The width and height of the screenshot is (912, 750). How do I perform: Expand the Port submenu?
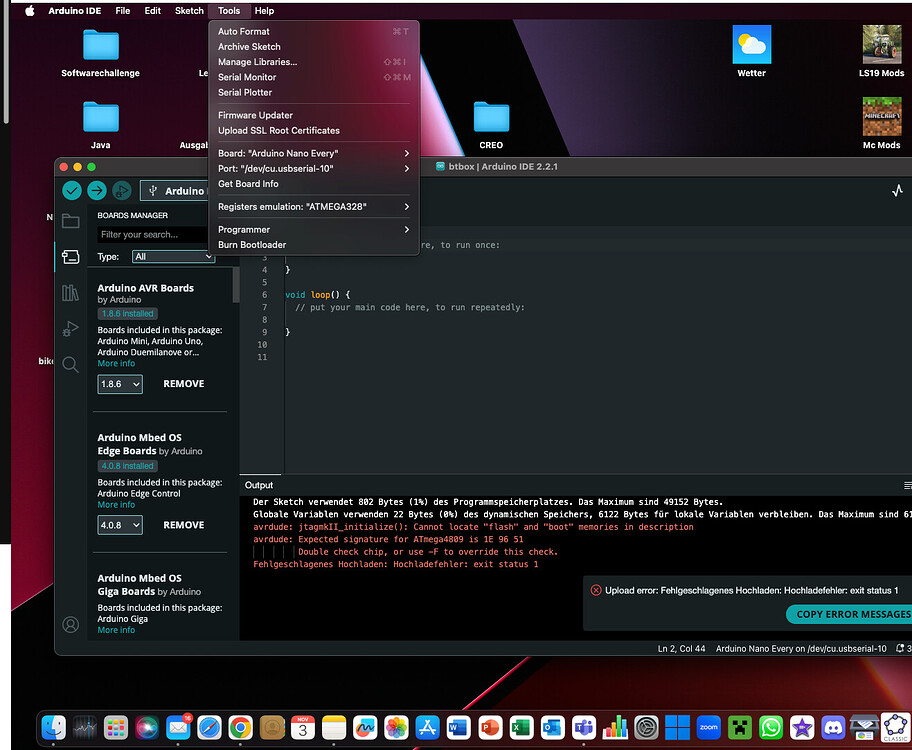pos(314,168)
